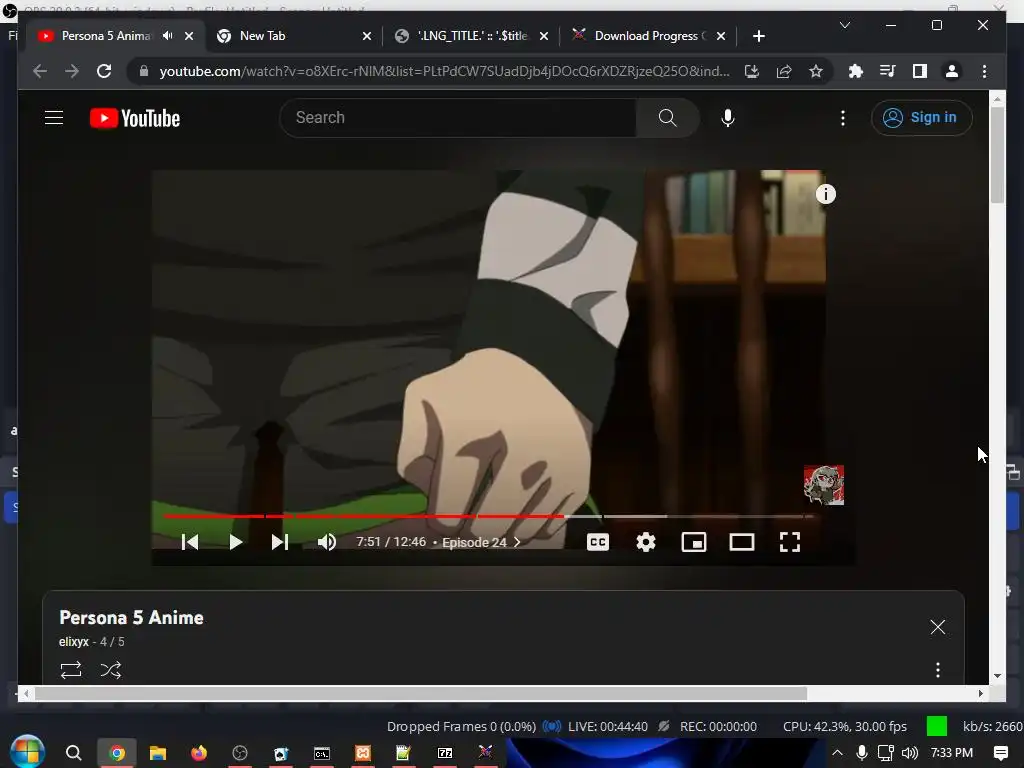Open File Explorer from taskbar
The height and width of the screenshot is (768, 1024).
tap(157, 753)
